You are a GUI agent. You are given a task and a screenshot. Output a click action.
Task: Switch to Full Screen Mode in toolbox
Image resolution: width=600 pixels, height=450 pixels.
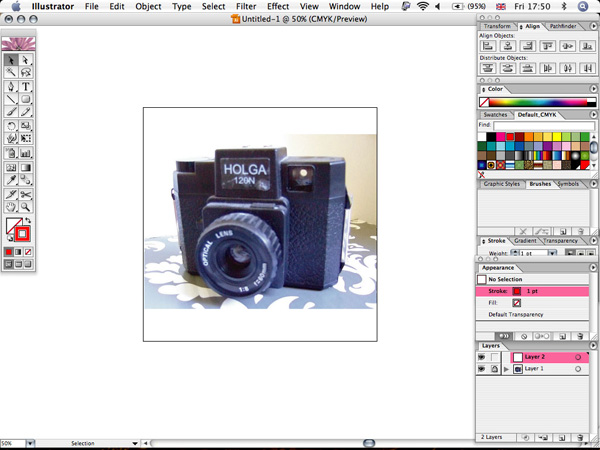click(x=28, y=264)
